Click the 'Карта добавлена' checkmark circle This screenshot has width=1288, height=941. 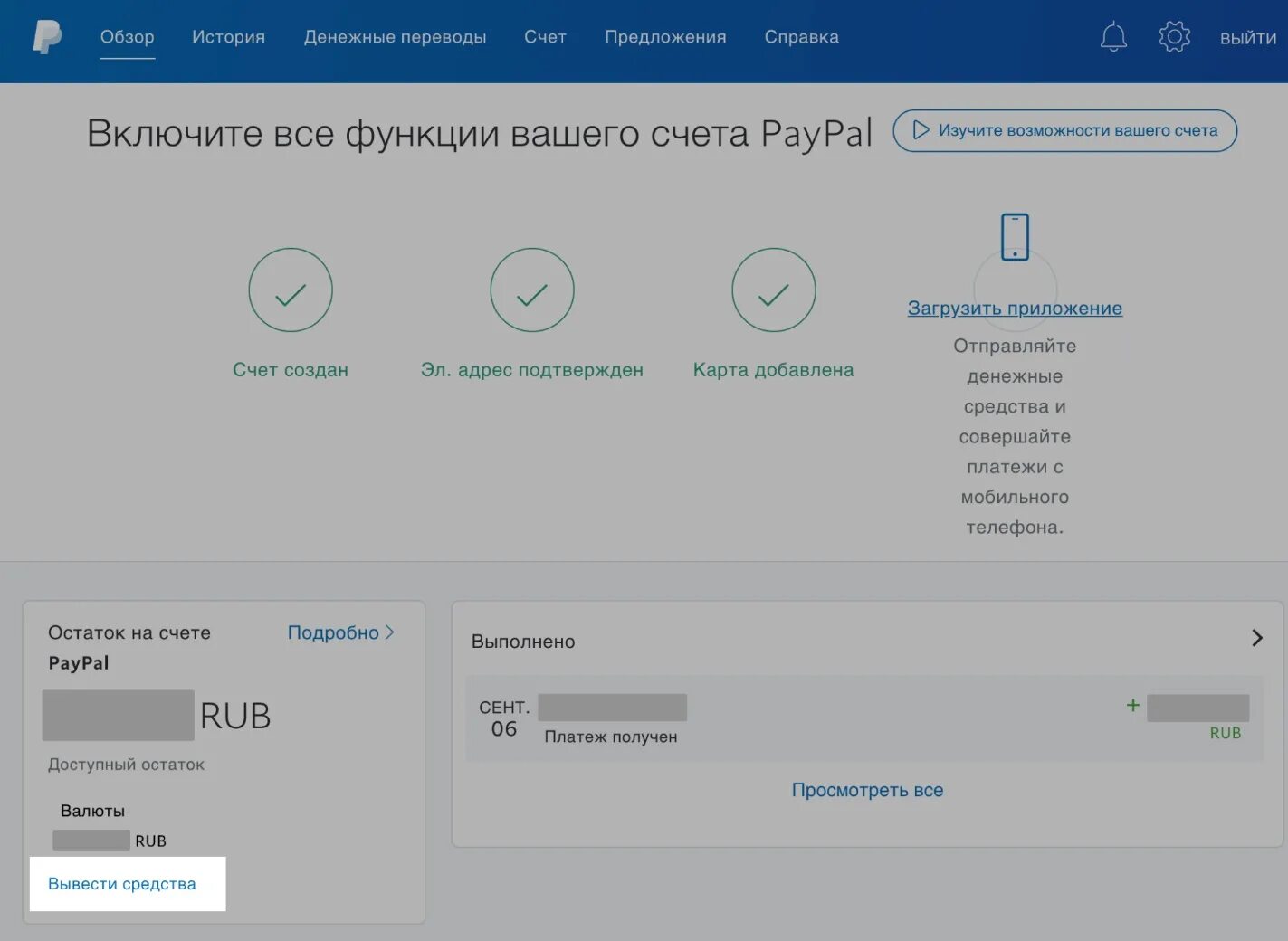coord(774,290)
